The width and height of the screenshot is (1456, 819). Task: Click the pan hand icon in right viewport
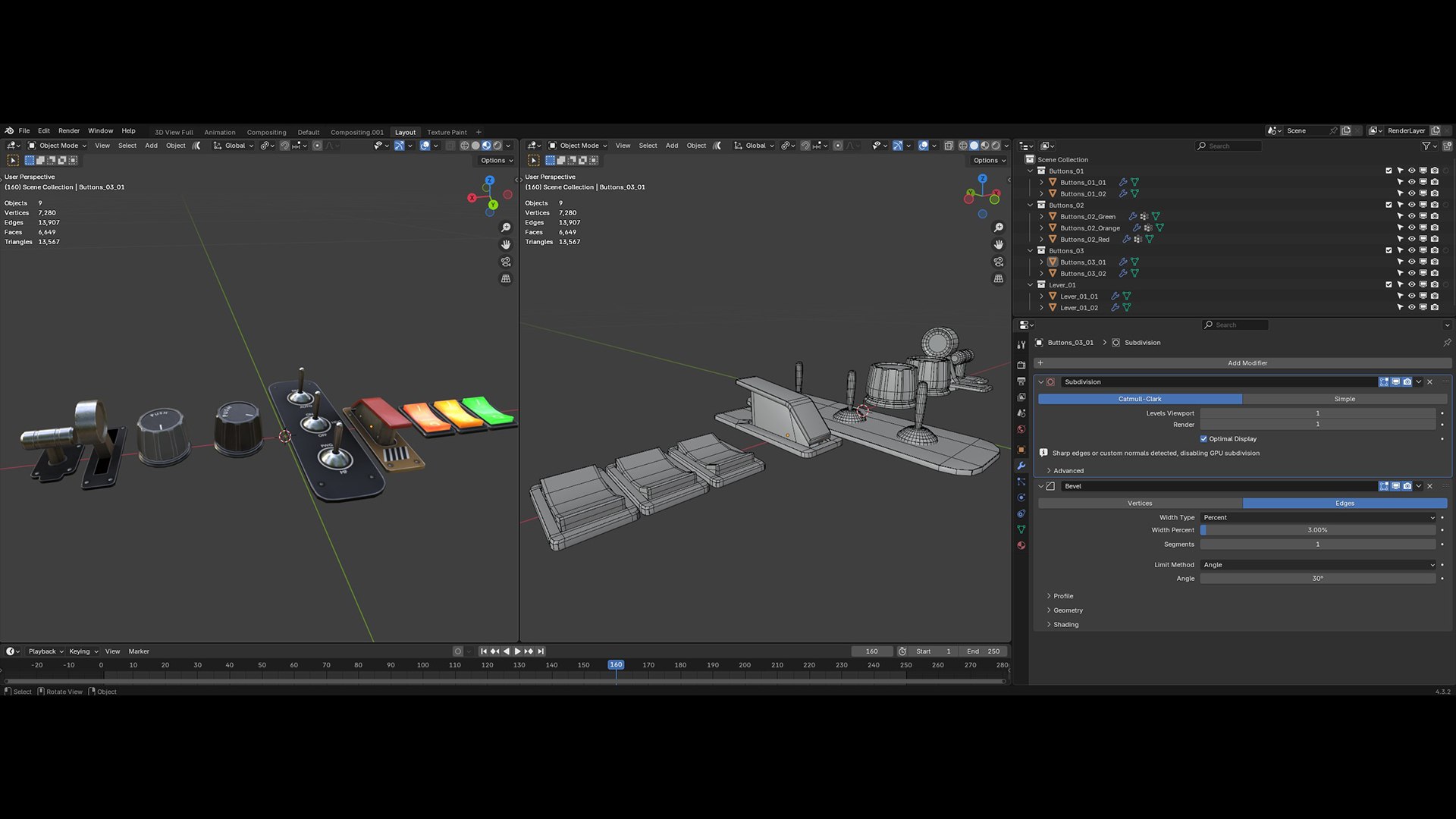pos(999,244)
